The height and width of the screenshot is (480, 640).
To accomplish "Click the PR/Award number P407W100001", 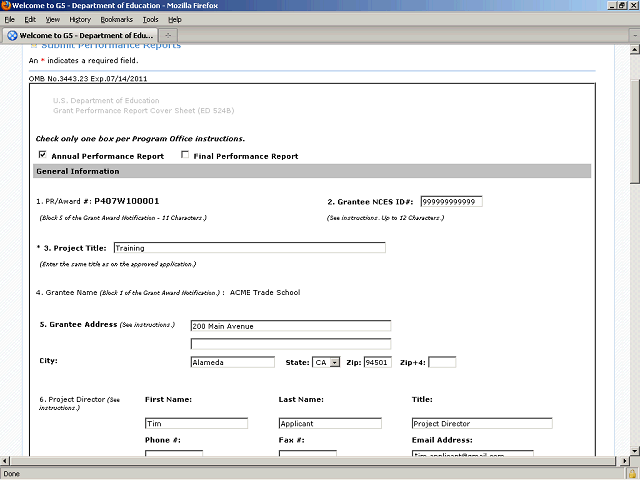I will click(x=127, y=201).
